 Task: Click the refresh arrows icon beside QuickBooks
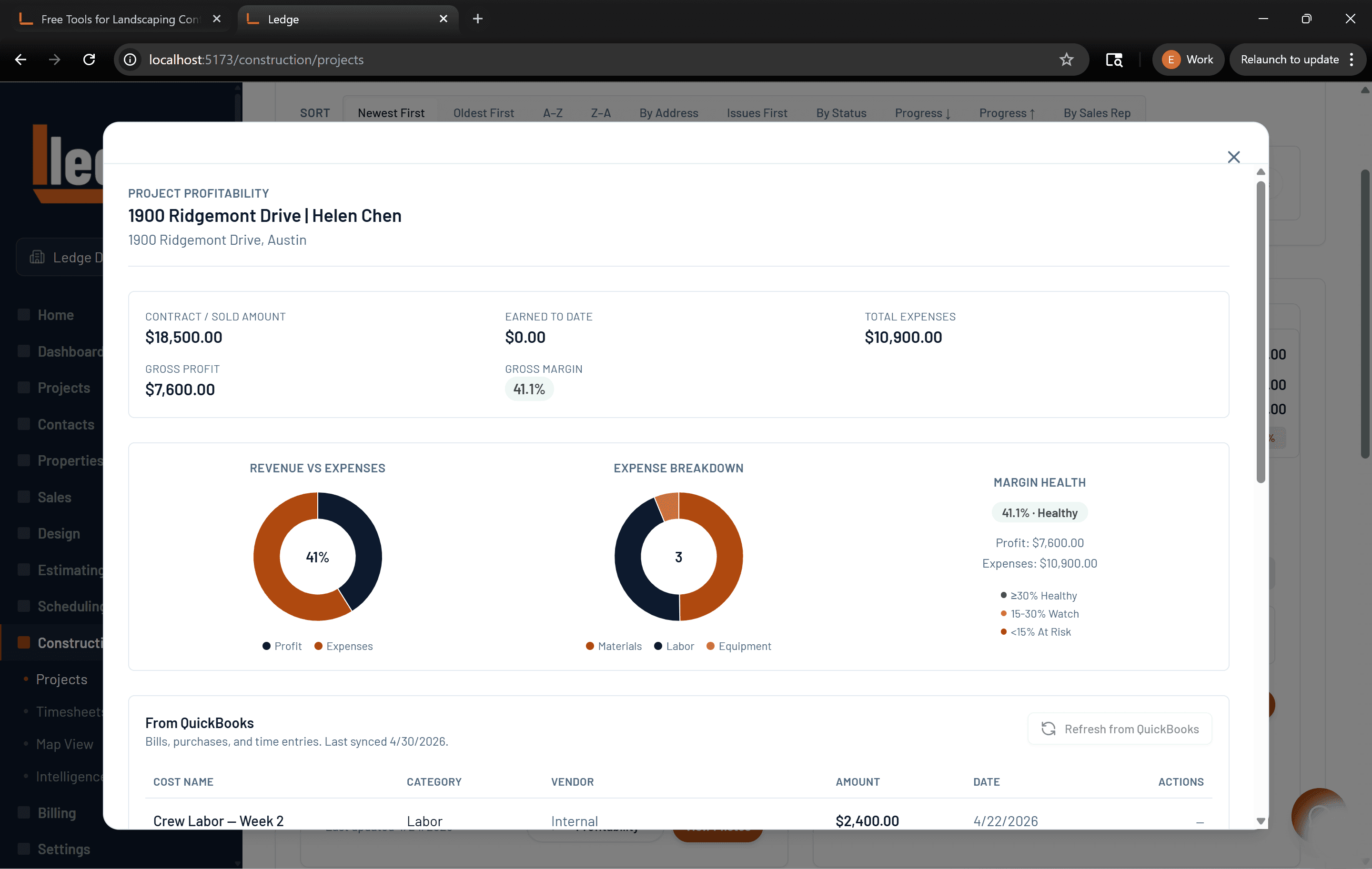tap(1049, 729)
